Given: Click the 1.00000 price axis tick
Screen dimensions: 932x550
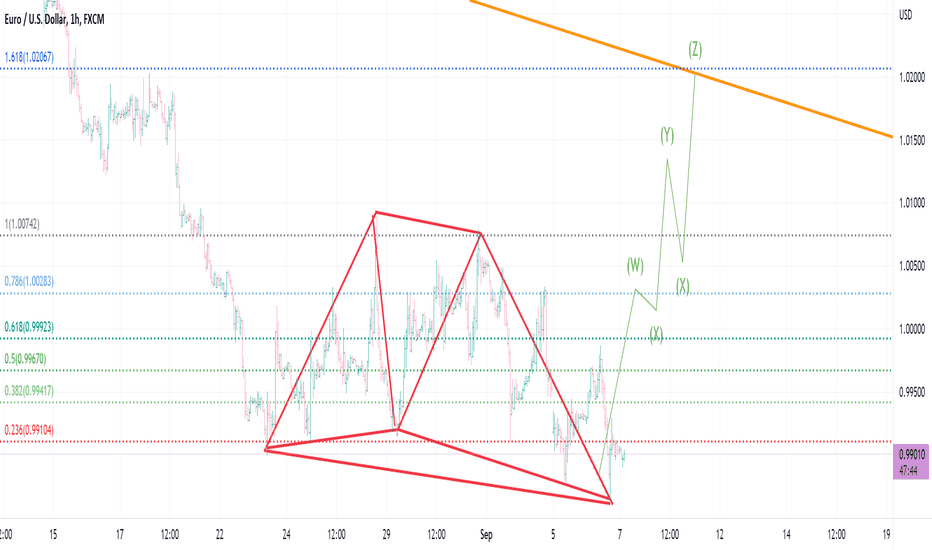Looking at the screenshot, I should click(x=912, y=329).
